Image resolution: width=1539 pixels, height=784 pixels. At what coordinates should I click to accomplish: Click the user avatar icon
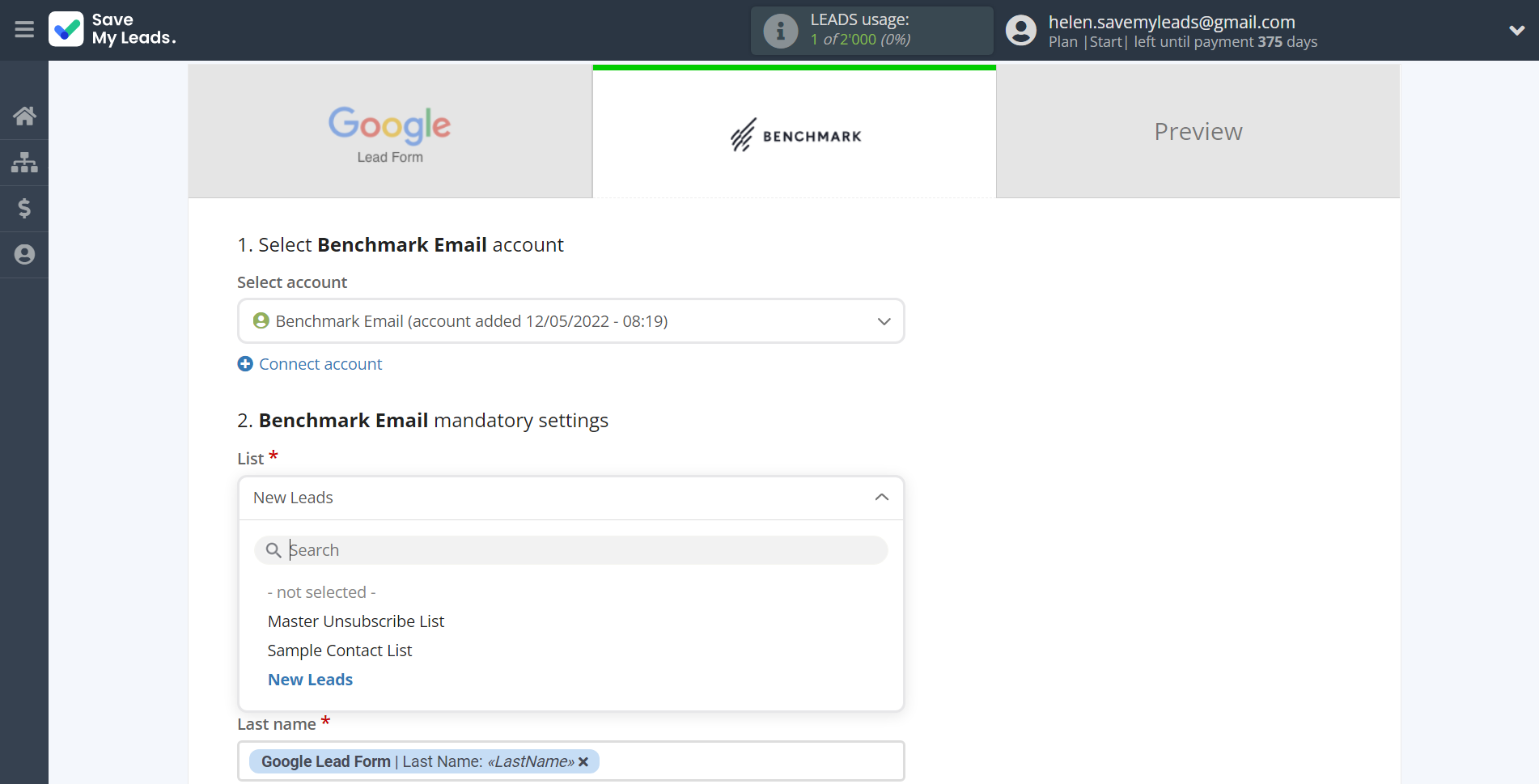[1021, 31]
